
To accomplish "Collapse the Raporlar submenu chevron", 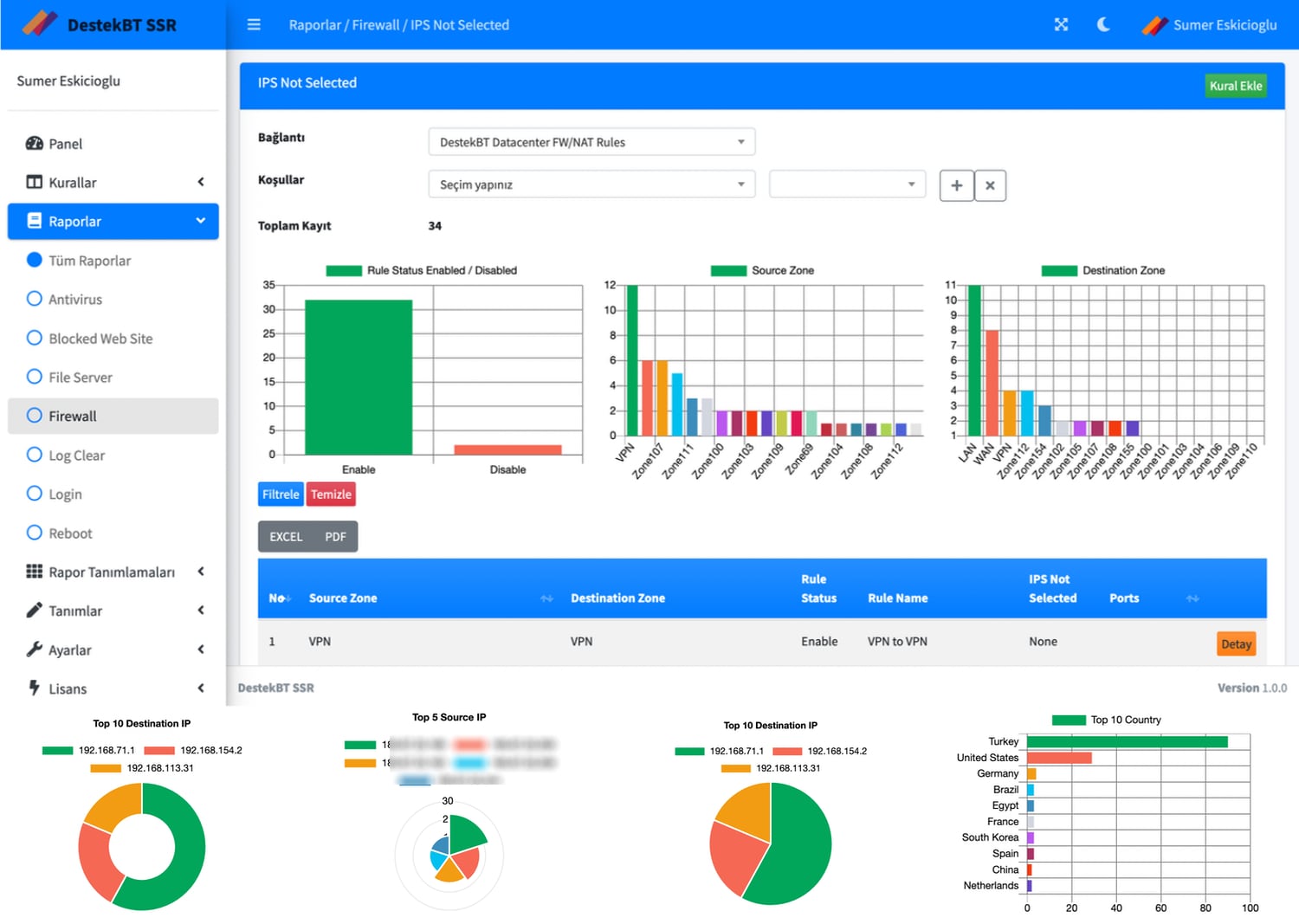I will 201,221.
